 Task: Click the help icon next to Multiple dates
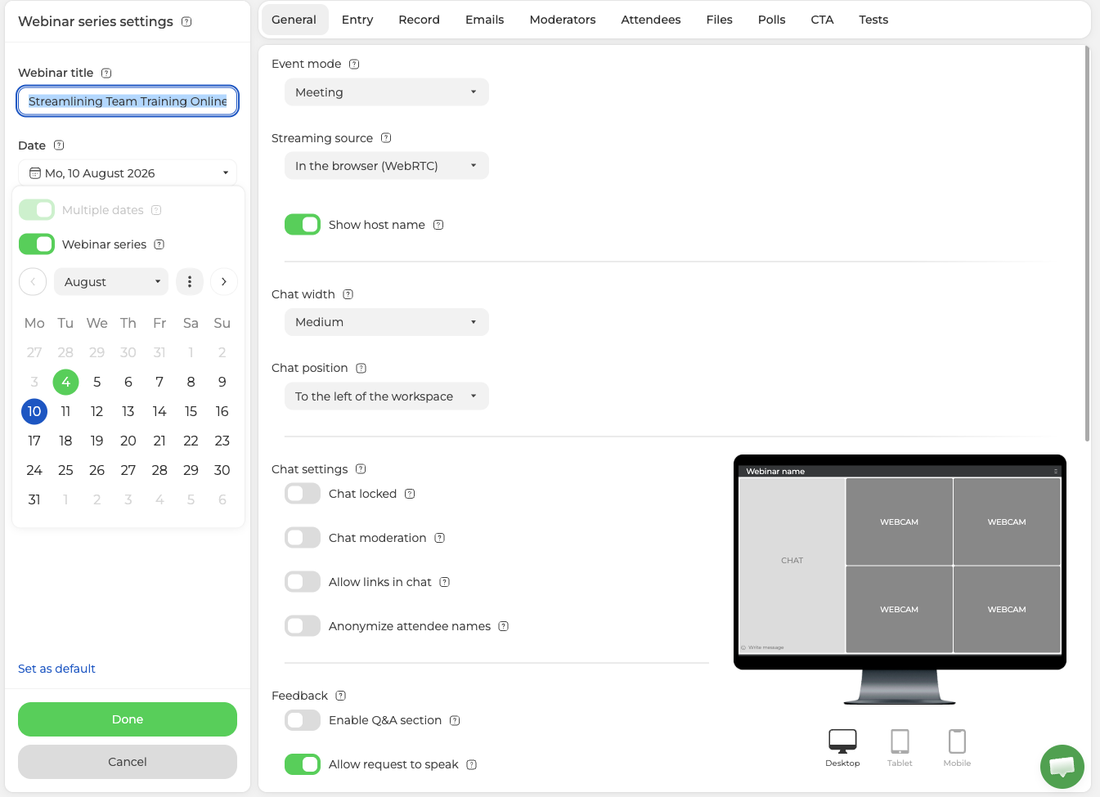pos(156,210)
